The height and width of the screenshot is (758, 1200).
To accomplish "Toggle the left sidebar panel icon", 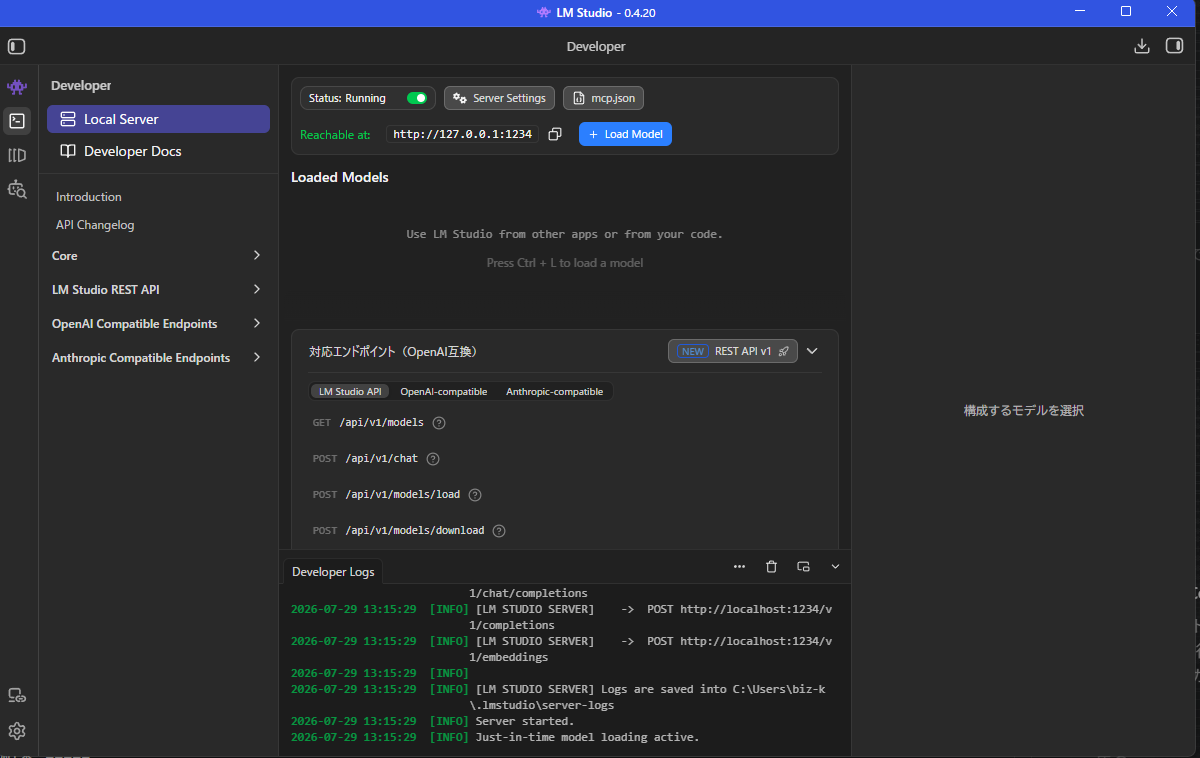I will pyautogui.click(x=17, y=46).
